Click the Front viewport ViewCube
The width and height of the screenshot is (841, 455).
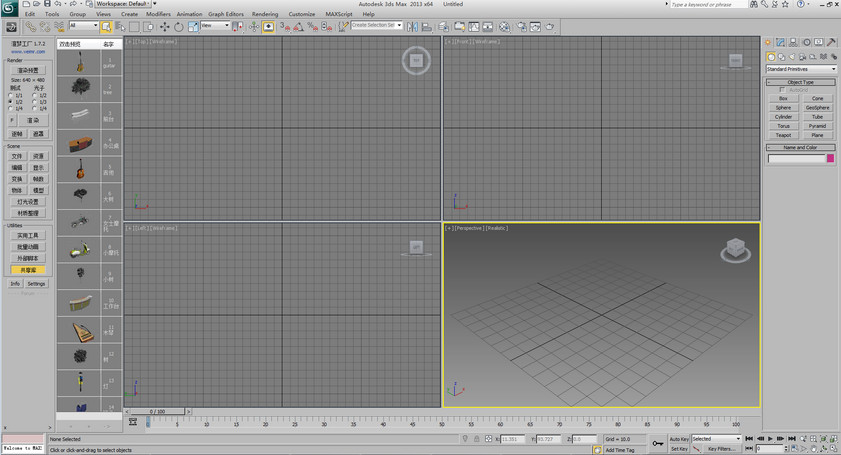(736, 61)
